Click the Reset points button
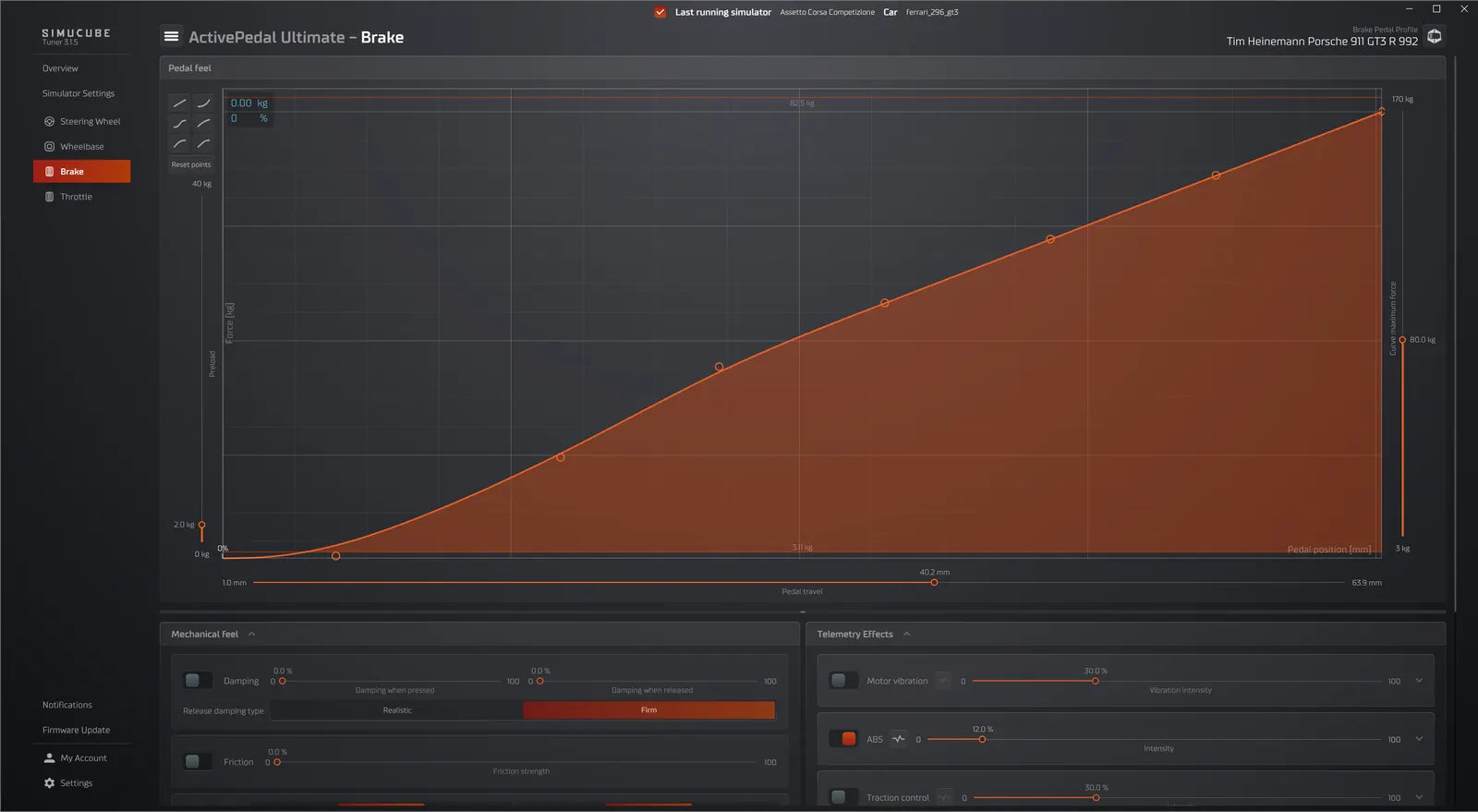The height and width of the screenshot is (812, 1478). point(191,164)
